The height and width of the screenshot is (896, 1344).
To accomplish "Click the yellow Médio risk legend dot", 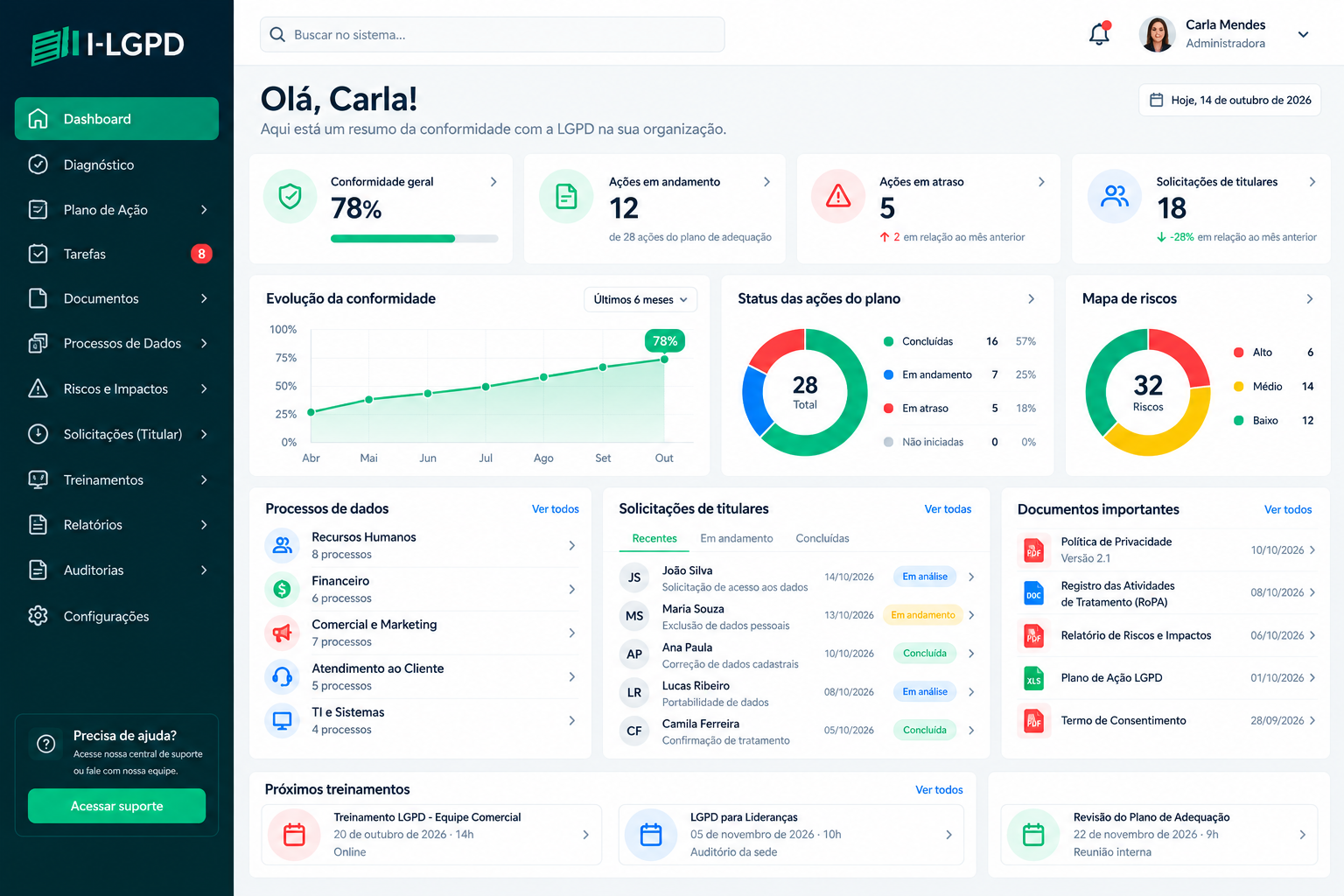I will click(x=1239, y=387).
